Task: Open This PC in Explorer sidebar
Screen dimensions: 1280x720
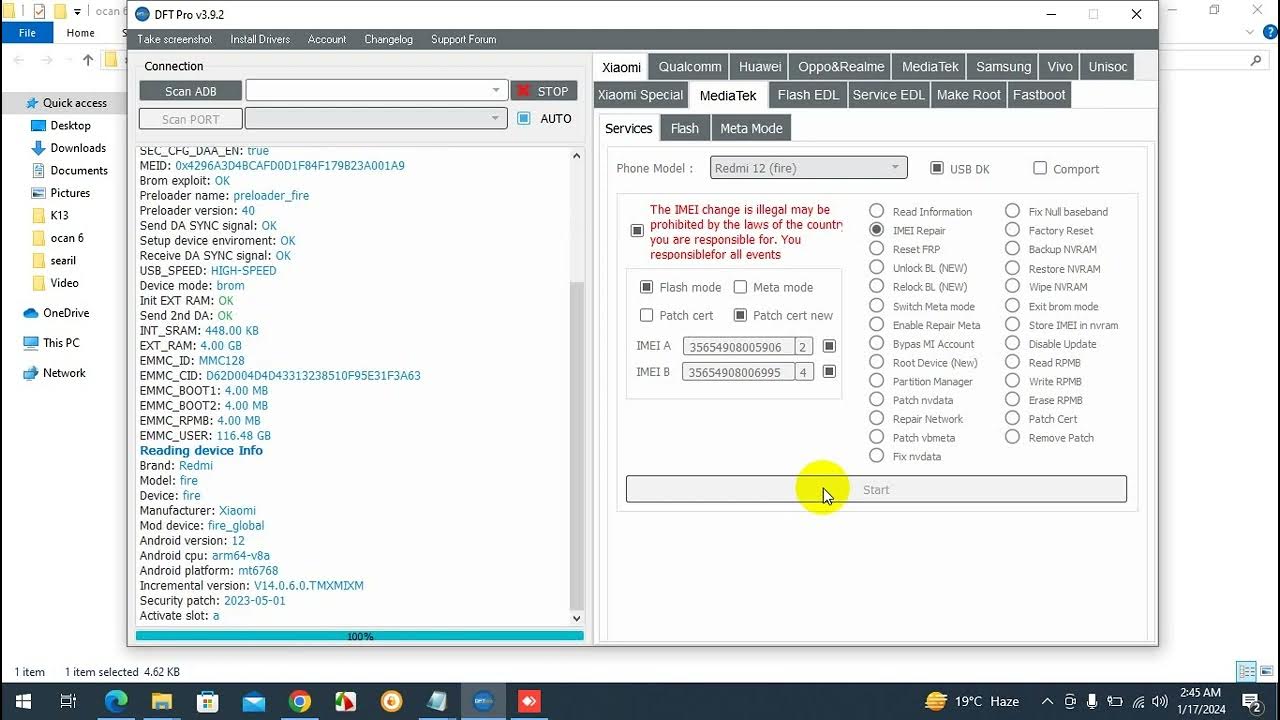Action: [x=61, y=343]
